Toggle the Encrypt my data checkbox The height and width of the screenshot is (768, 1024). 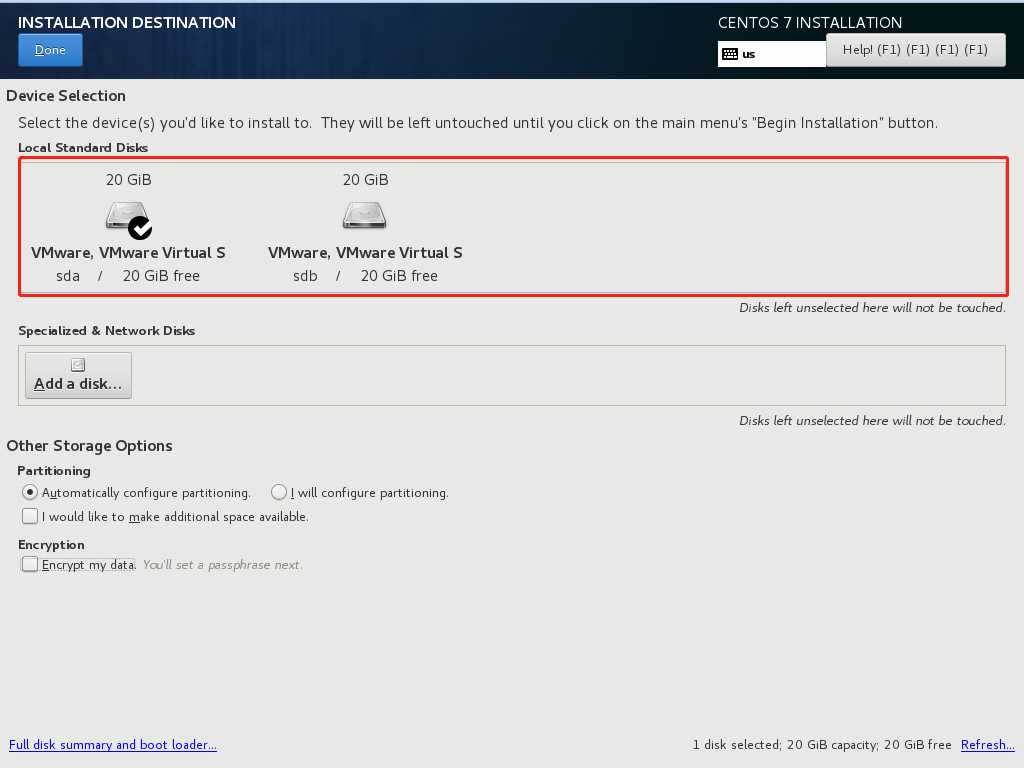[29, 564]
